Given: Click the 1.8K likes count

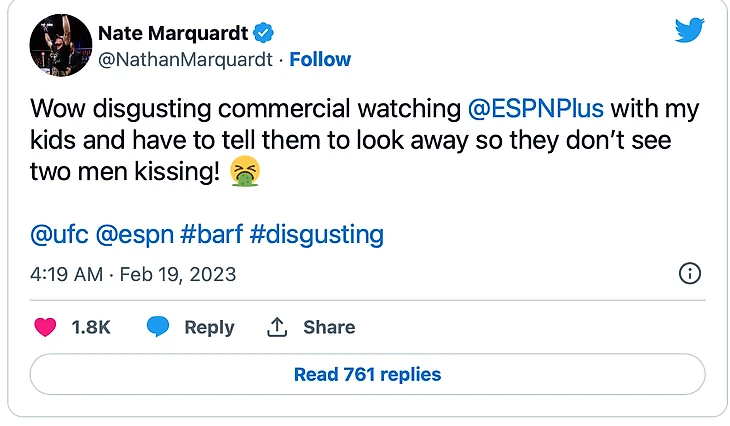Looking at the screenshot, I should (x=91, y=327).
